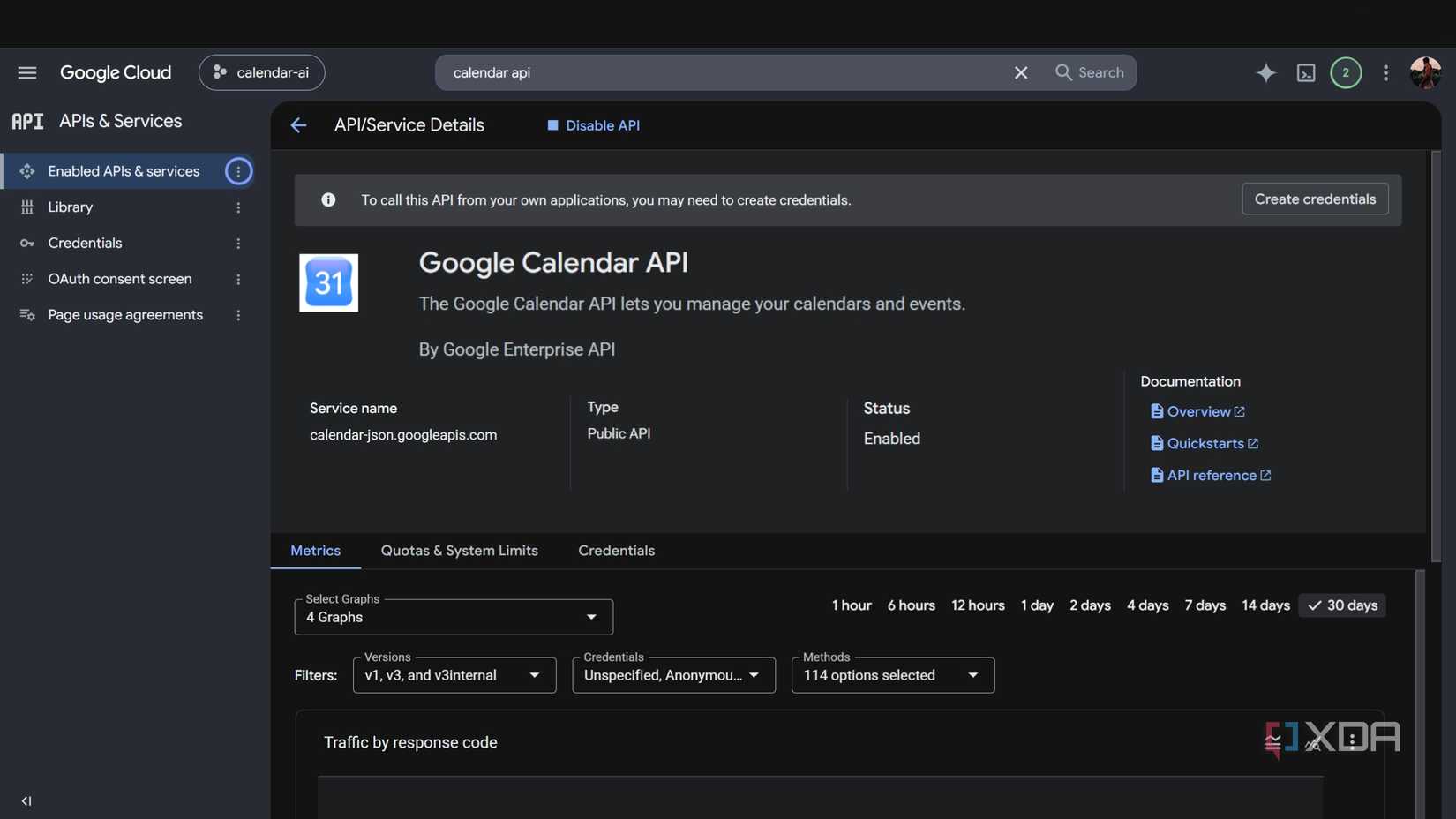The image size is (1456, 819).
Task: Click the Google Calendar 31 logo
Action: [328, 283]
